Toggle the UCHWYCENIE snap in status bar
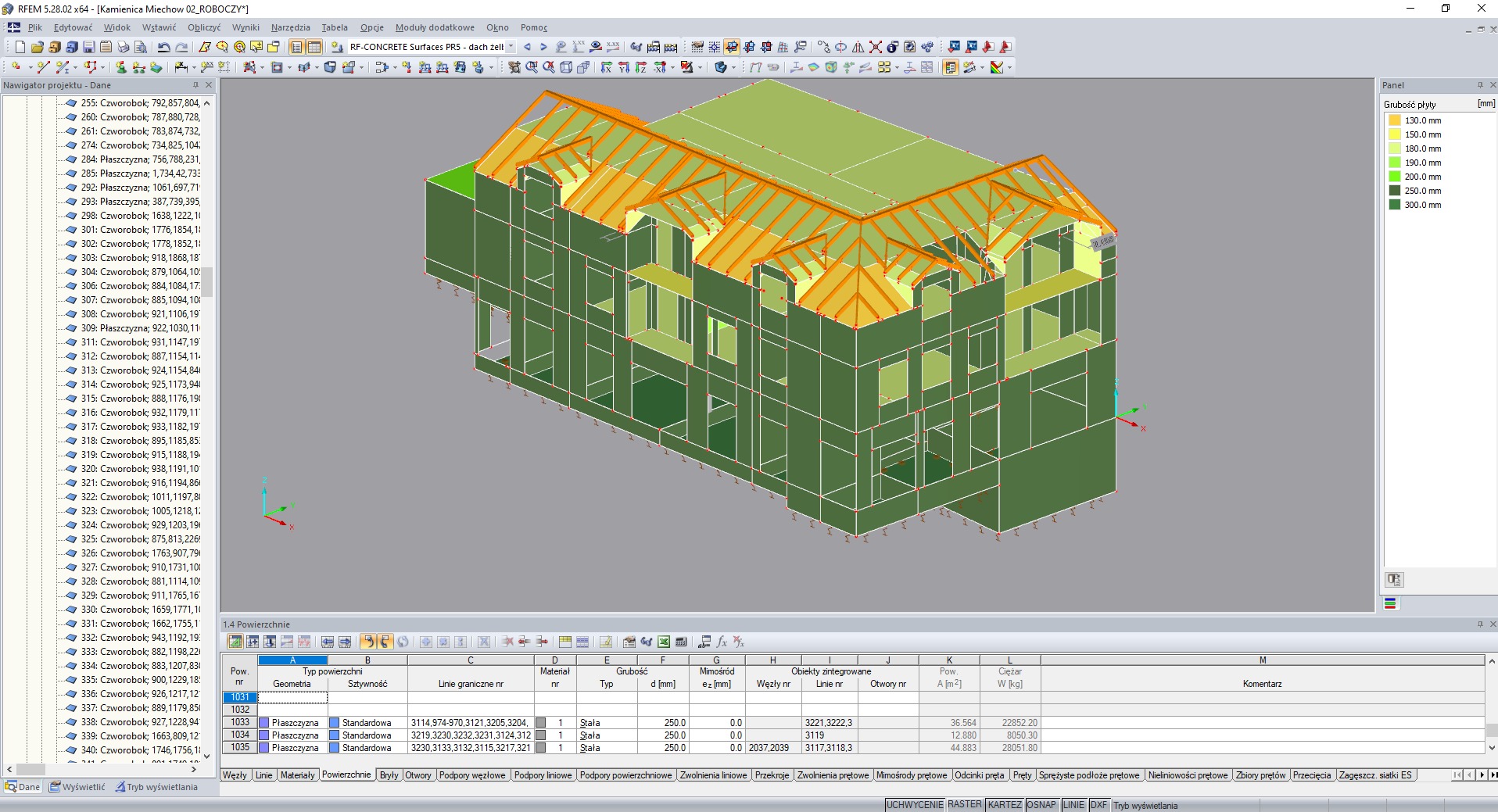 click(914, 805)
